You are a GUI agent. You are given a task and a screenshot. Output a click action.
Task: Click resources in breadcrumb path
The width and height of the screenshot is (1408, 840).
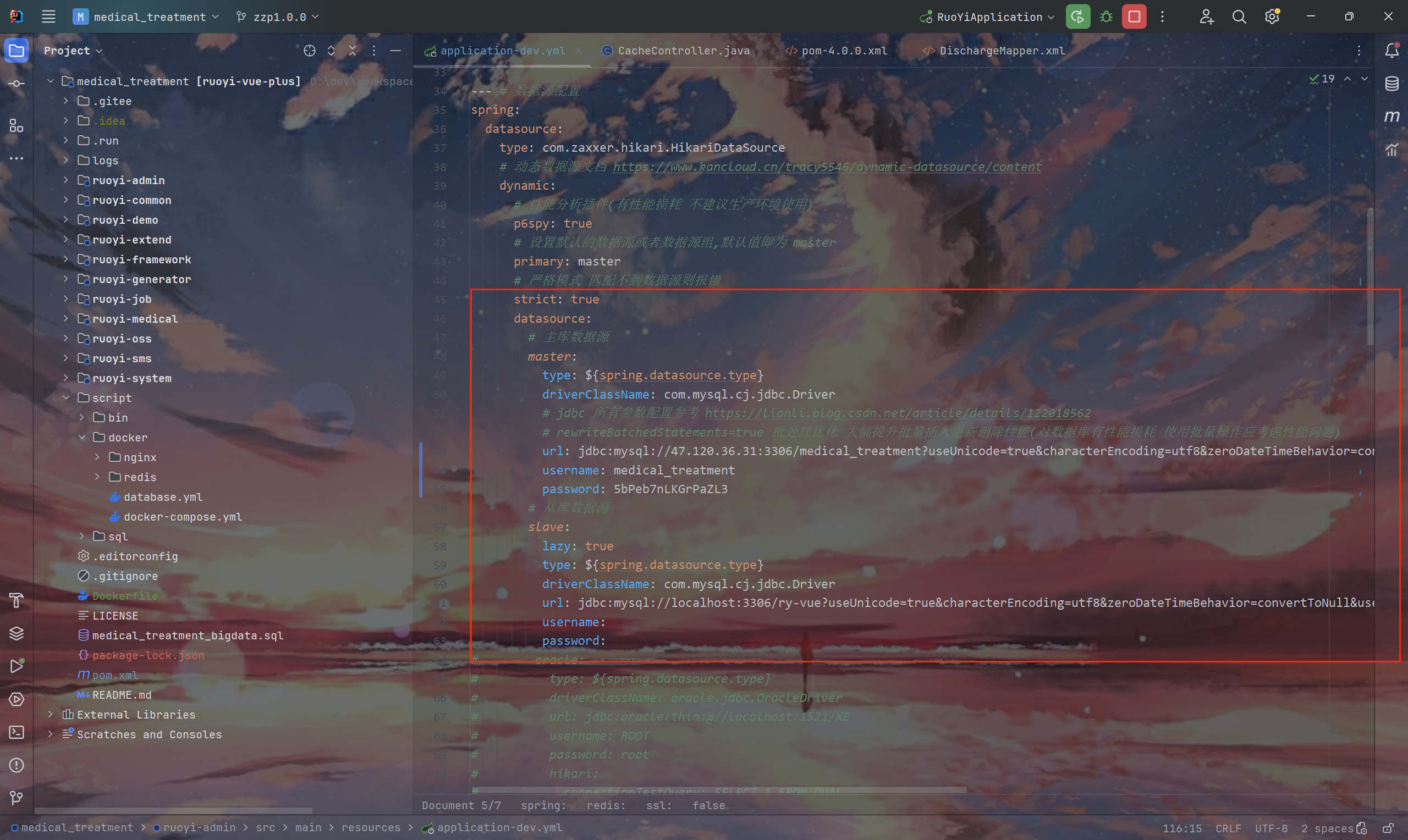pyautogui.click(x=371, y=828)
